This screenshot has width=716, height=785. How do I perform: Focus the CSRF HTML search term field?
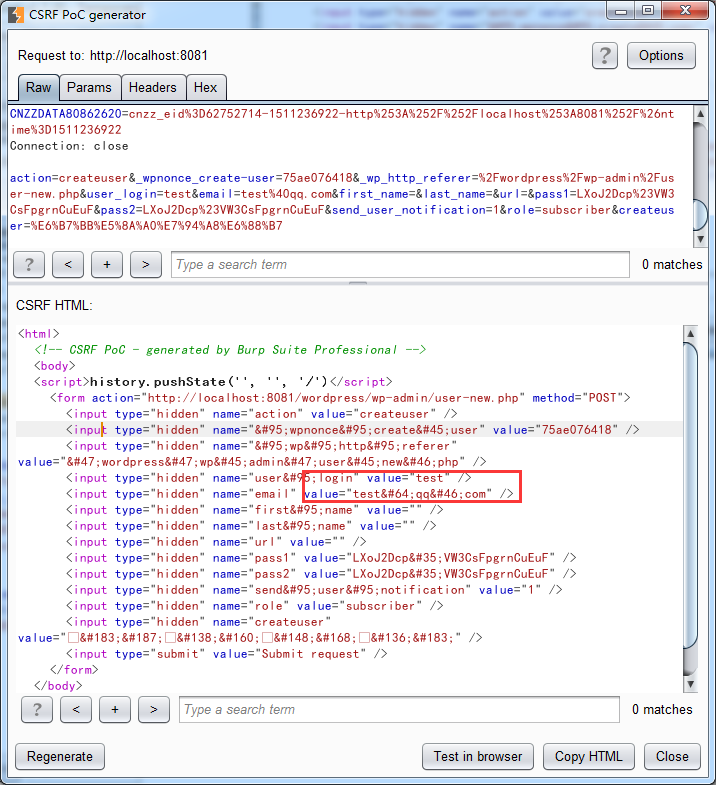point(399,709)
